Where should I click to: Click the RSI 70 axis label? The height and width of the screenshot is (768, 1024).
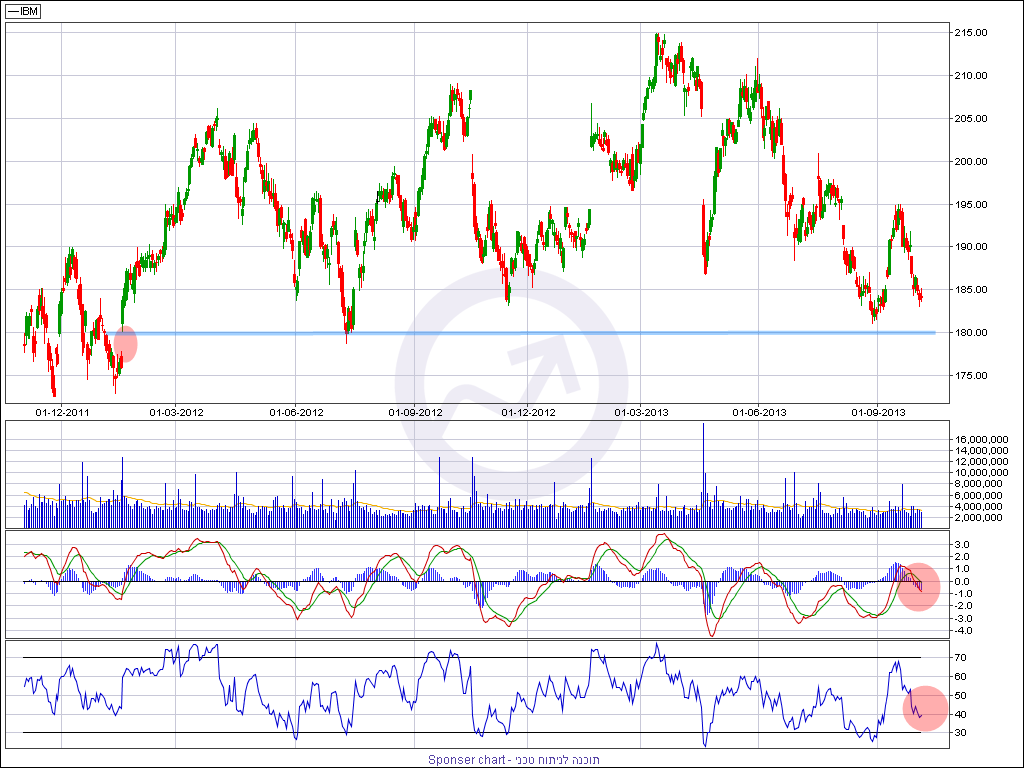(x=961, y=658)
